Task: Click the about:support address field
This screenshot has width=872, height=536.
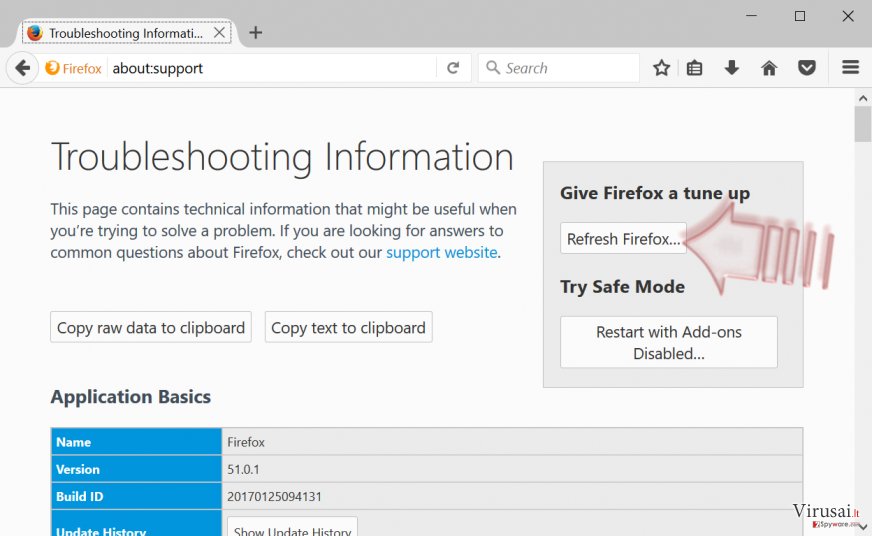Action: (x=272, y=68)
